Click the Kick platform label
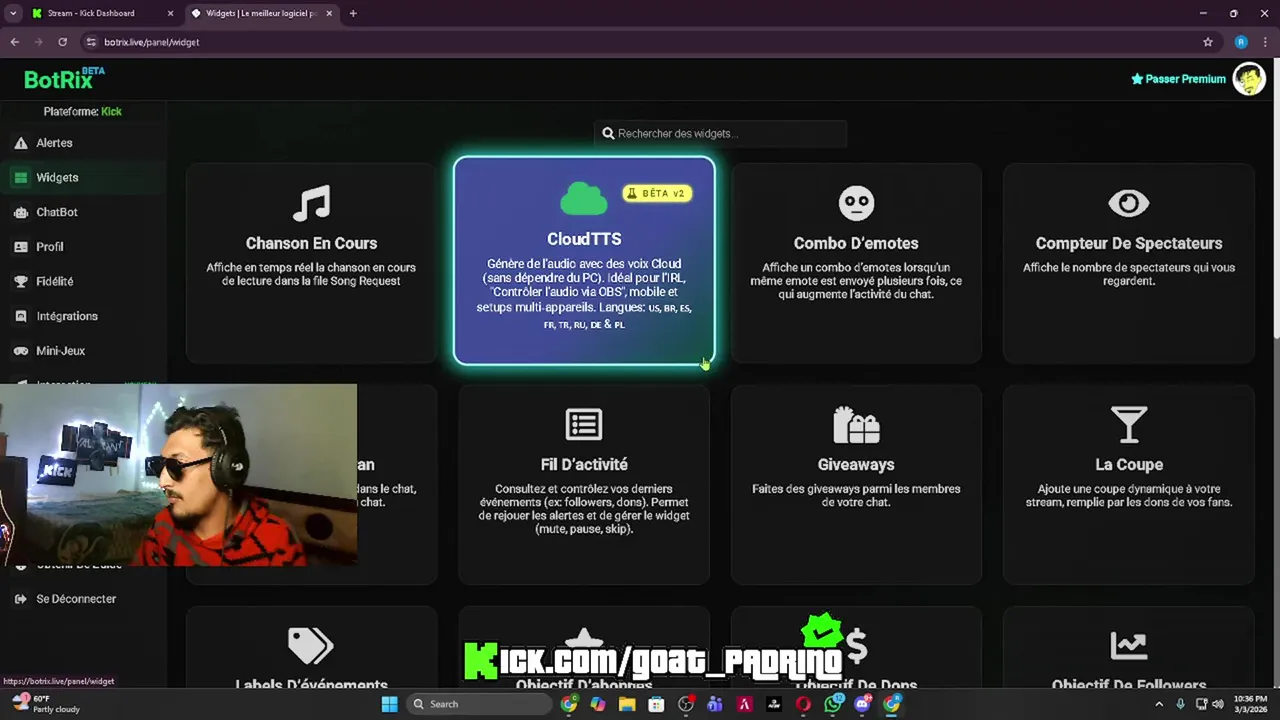Image resolution: width=1280 pixels, height=720 pixels. point(111,111)
